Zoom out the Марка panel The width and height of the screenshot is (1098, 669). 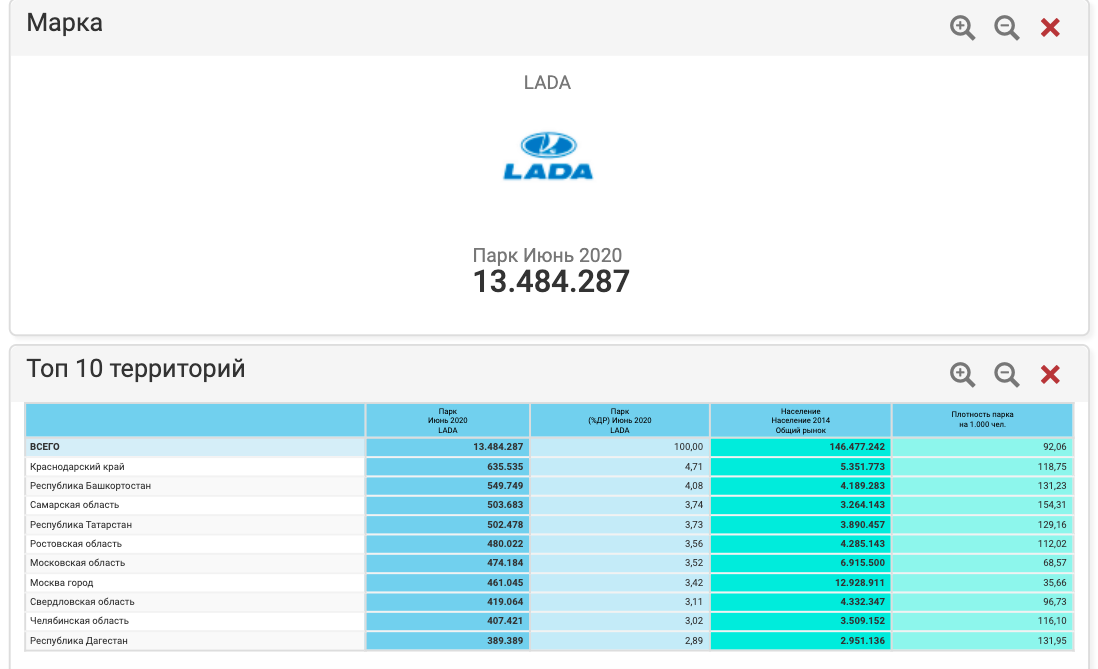coord(1006,28)
